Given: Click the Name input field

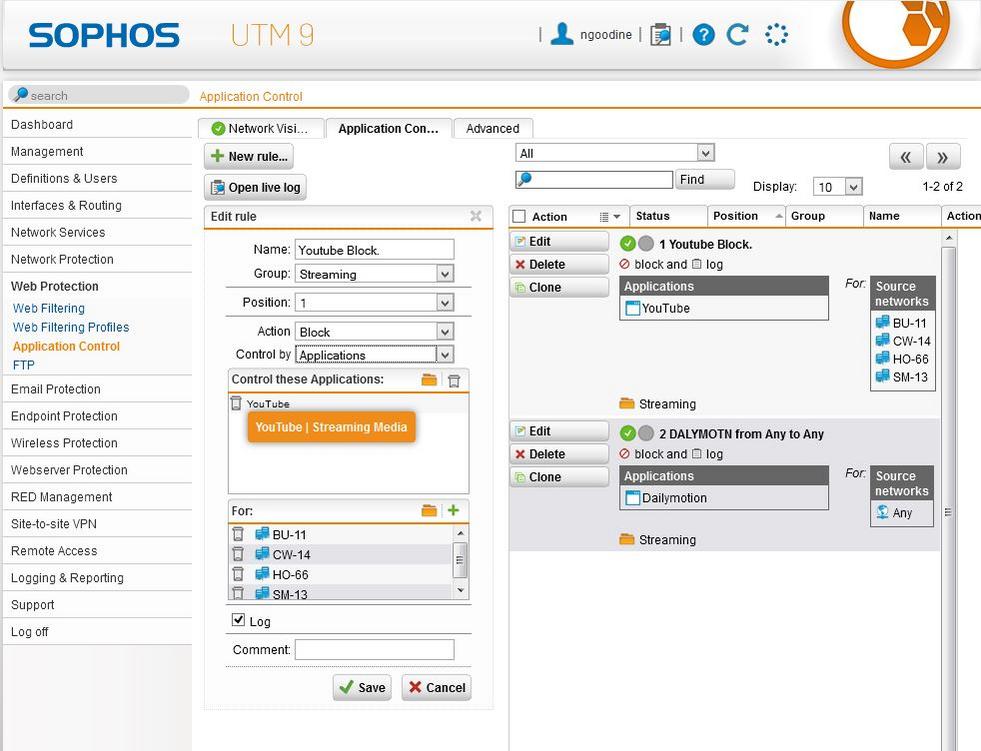Looking at the screenshot, I should (x=375, y=250).
